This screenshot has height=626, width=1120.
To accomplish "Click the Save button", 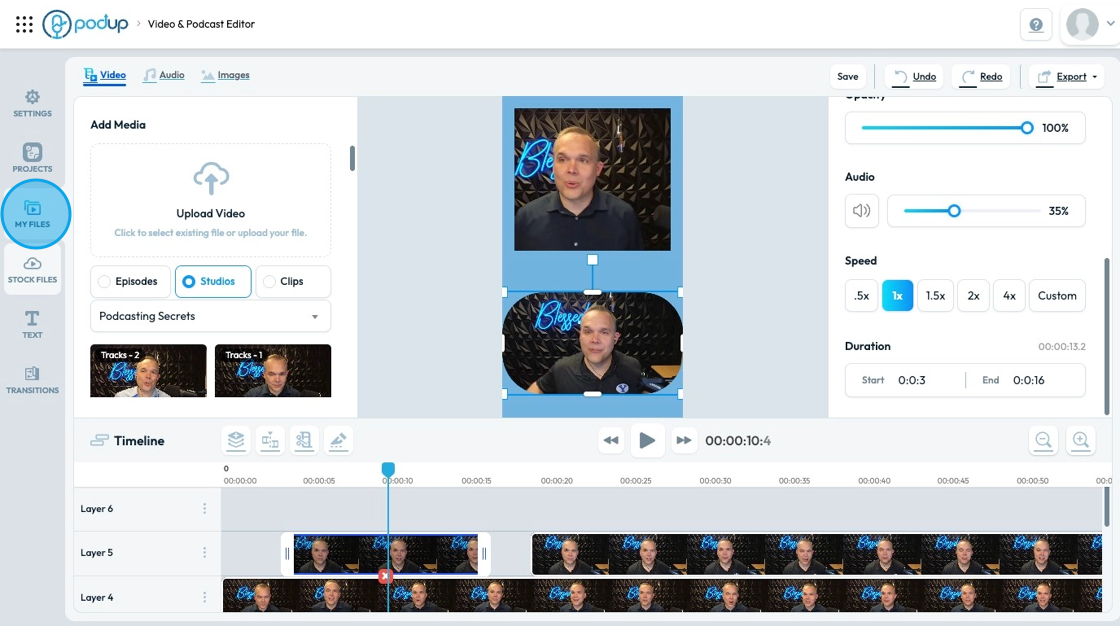I will [x=848, y=76].
